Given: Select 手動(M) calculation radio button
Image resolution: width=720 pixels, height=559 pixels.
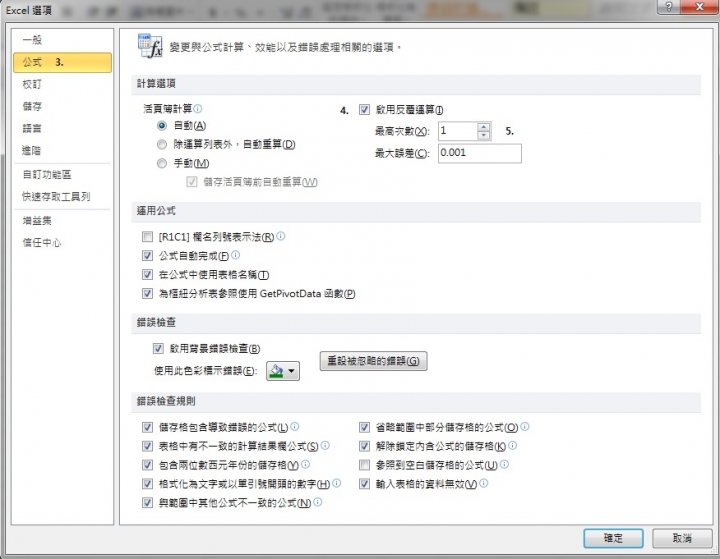Looking at the screenshot, I should coord(162,163).
